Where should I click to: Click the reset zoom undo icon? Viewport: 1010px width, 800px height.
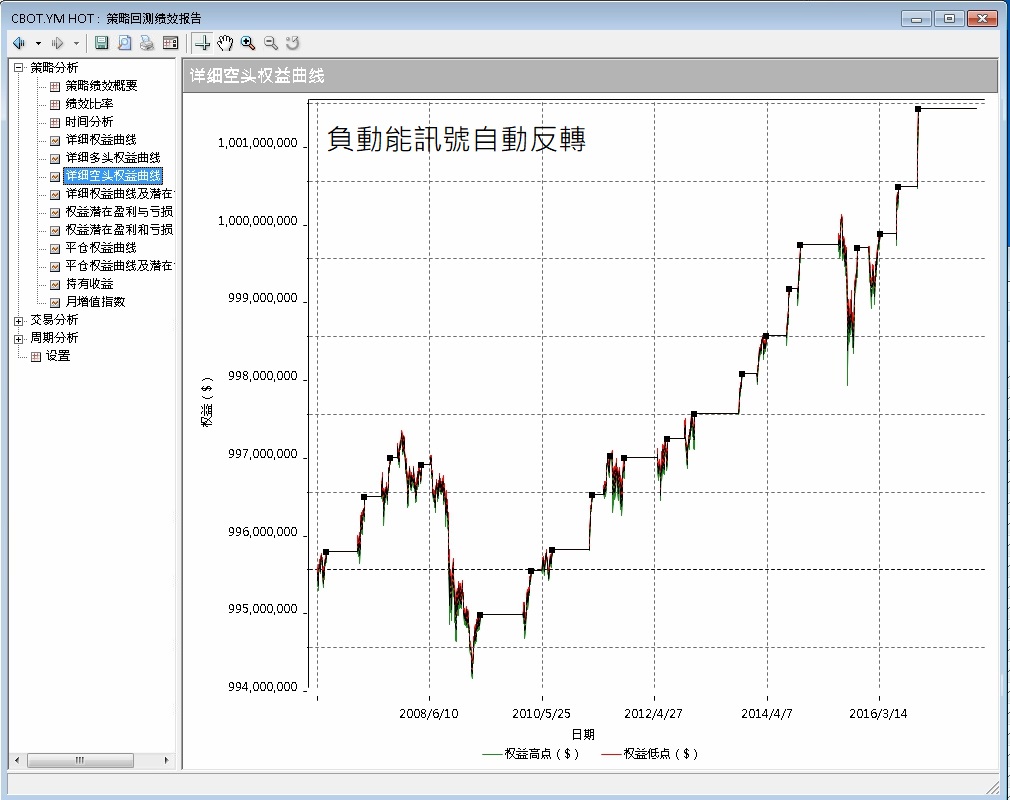(293, 43)
